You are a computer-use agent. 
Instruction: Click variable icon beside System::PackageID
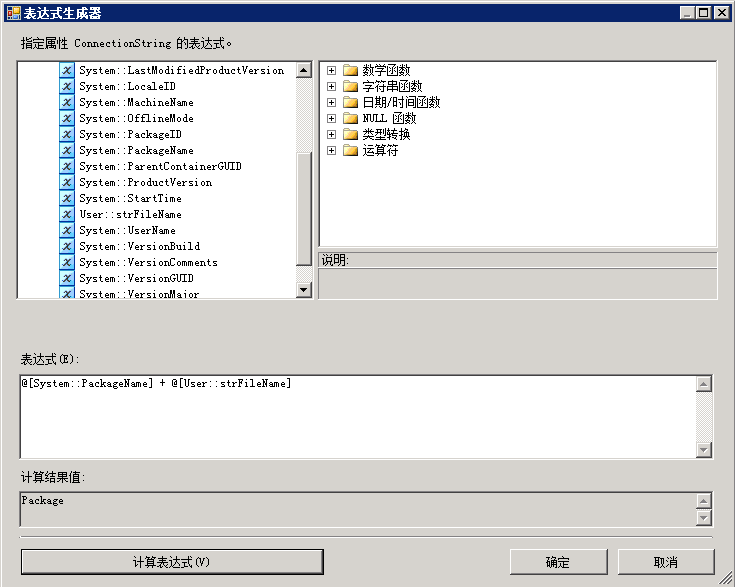[67, 134]
